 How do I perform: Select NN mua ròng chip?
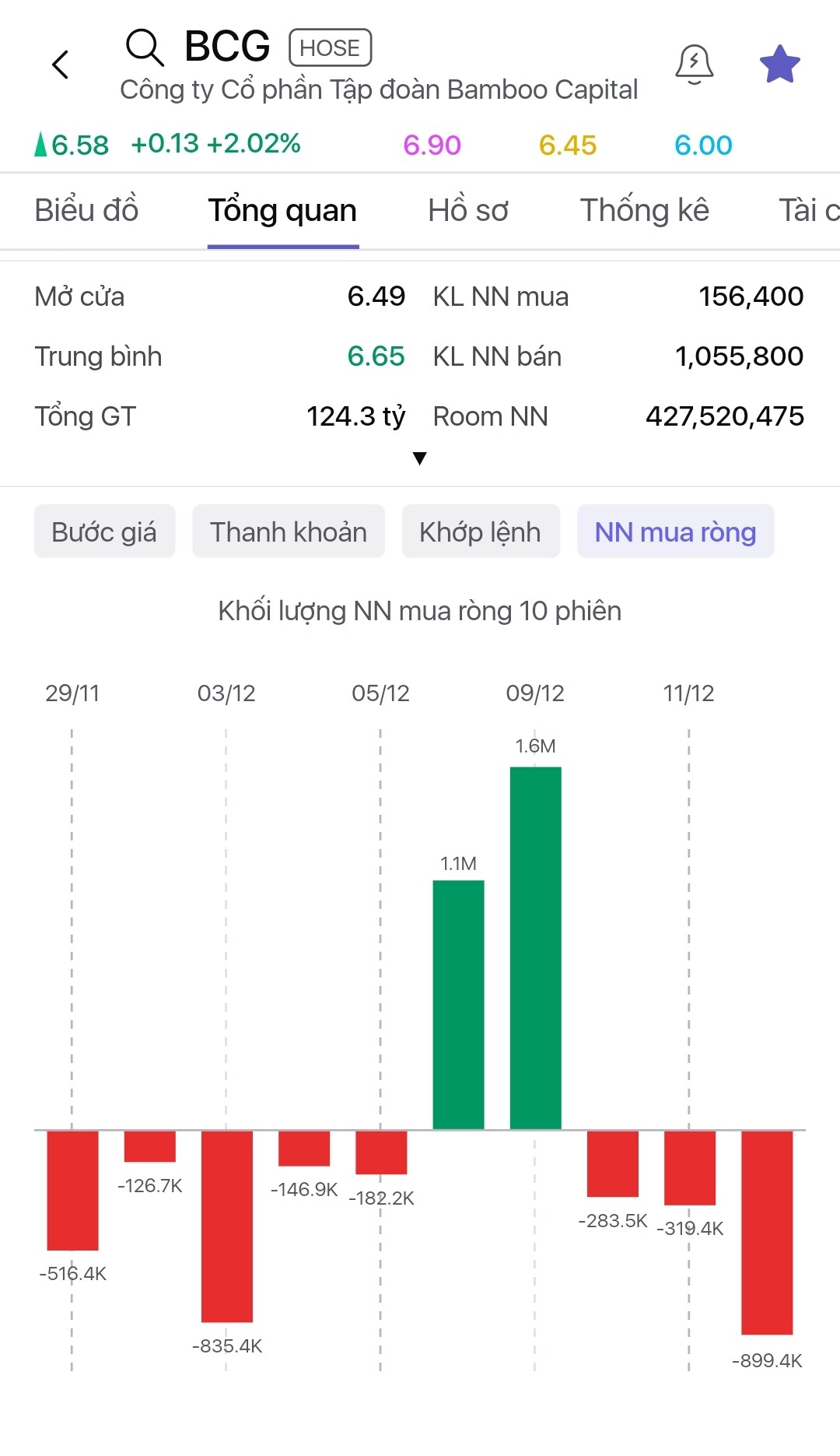coord(675,532)
